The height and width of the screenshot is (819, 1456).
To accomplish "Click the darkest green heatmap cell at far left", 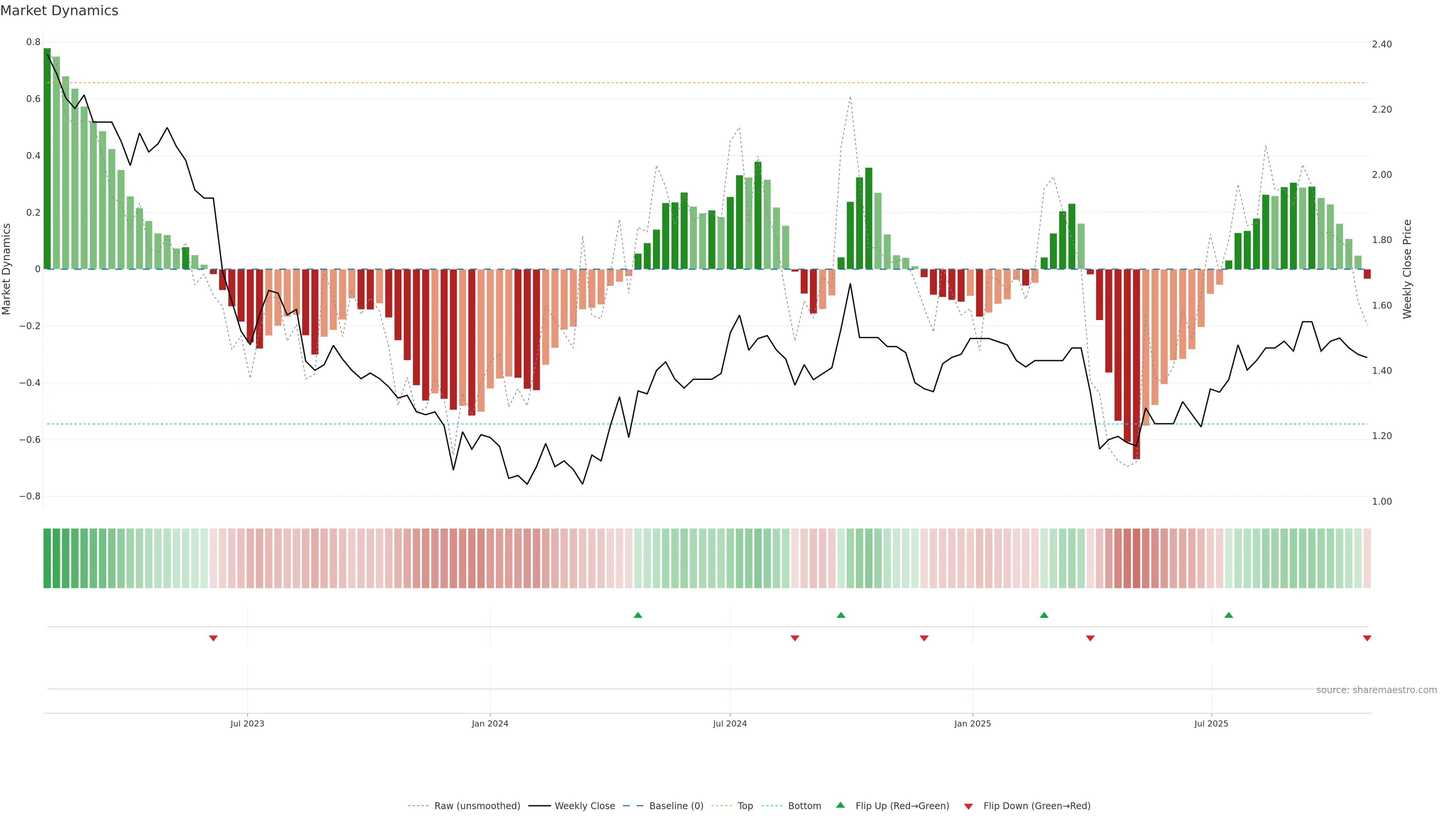I will pyautogui.click(x=47, y=558).
